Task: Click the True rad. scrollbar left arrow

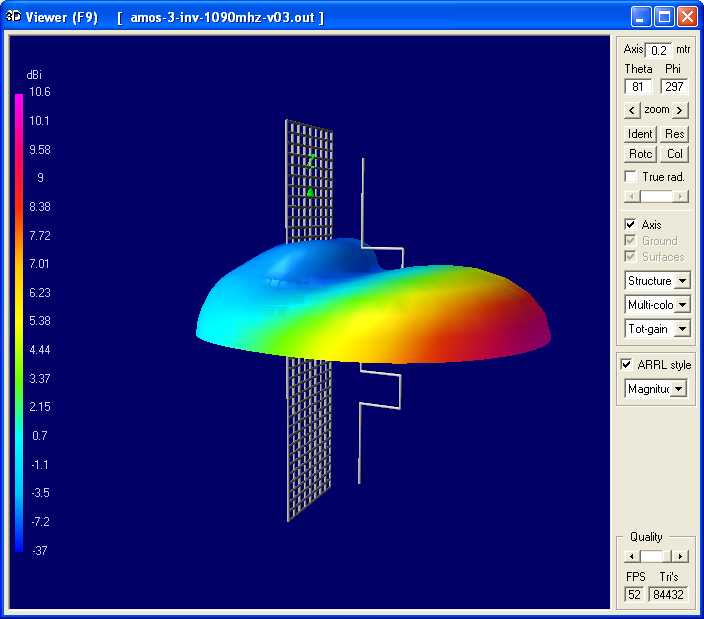Action: (630, 197)
